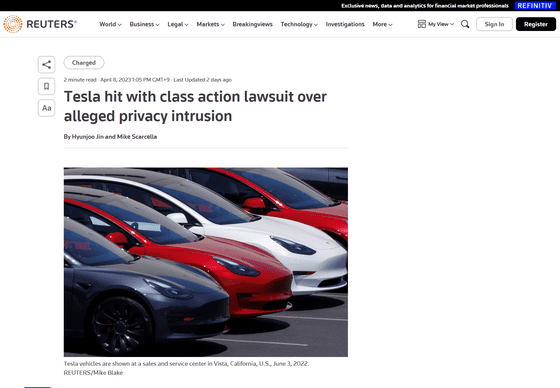The image size is (560, 388).
Task: Click the exclusive news banner text
Action: 425,6
